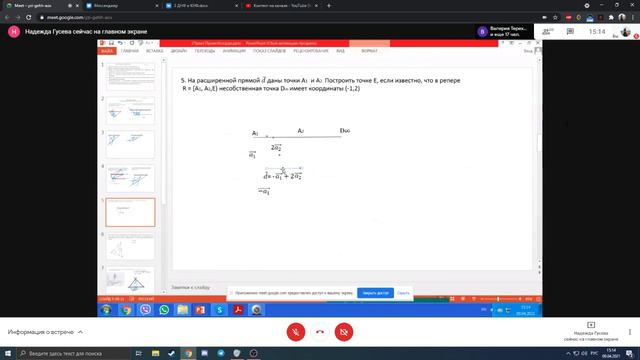Screen dimensions: 640x360
Task: Open File Explorer in the shared taskbar
Action: click(182, 310)
